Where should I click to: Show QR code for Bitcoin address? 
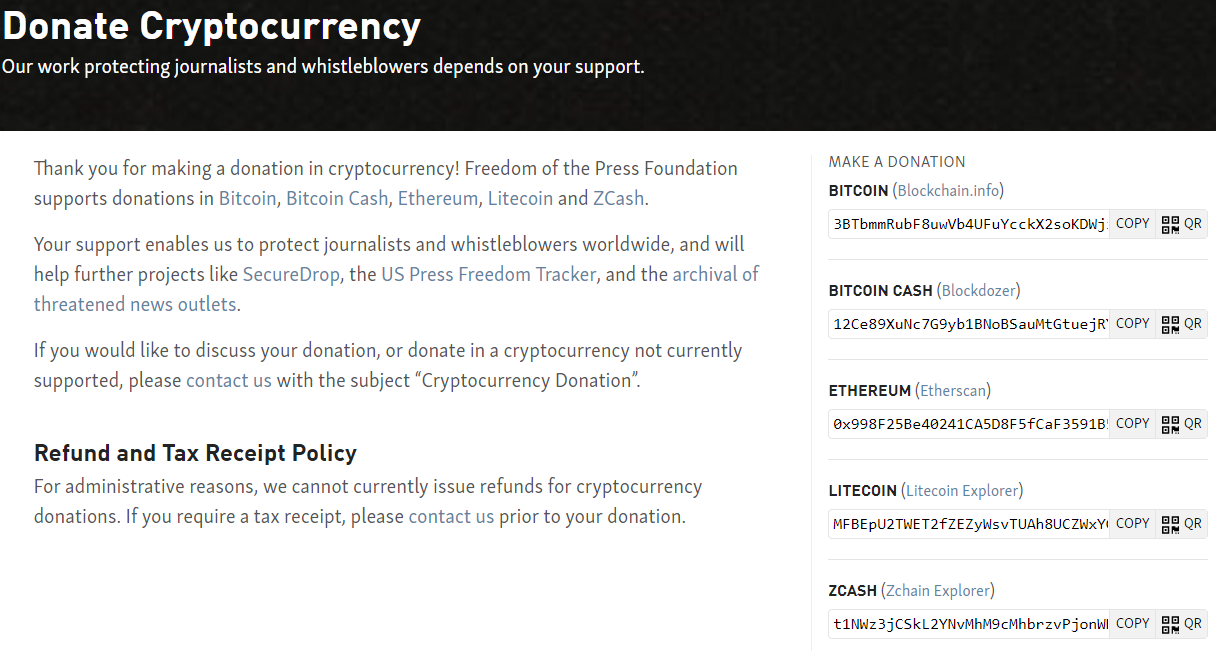pos(1181,224)
